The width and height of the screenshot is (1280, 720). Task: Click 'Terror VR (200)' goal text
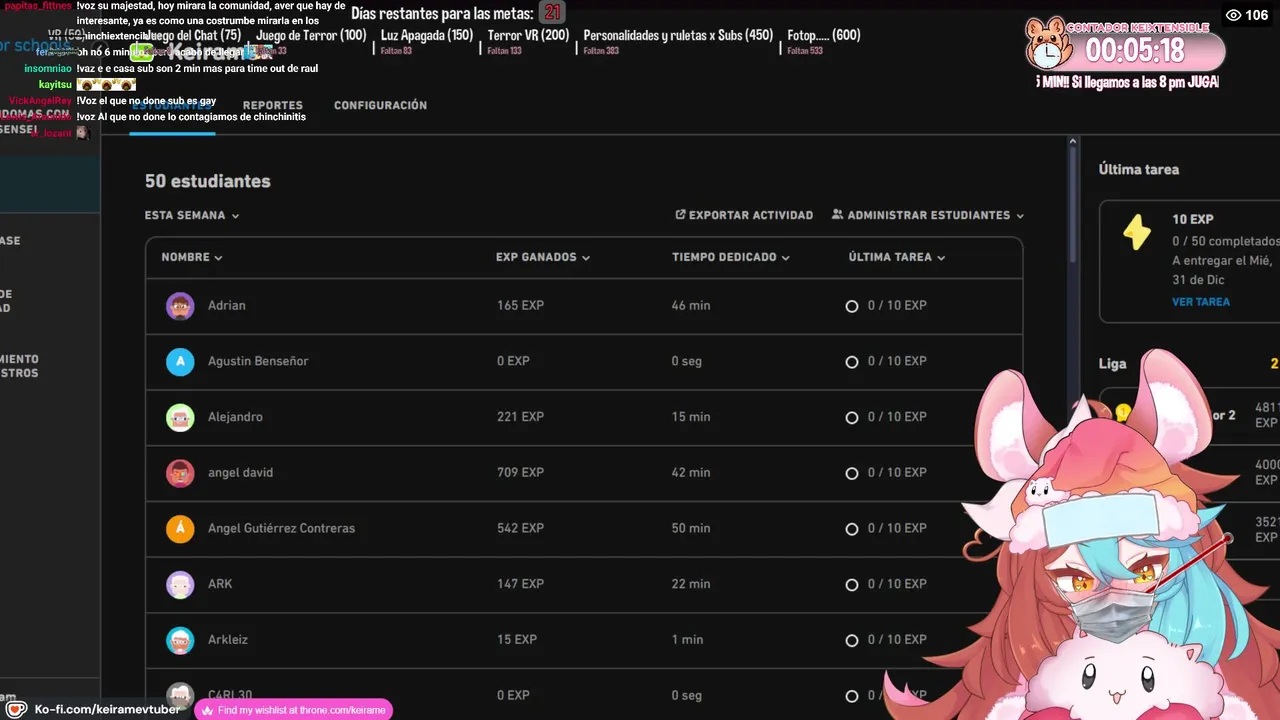coord(528,35)
